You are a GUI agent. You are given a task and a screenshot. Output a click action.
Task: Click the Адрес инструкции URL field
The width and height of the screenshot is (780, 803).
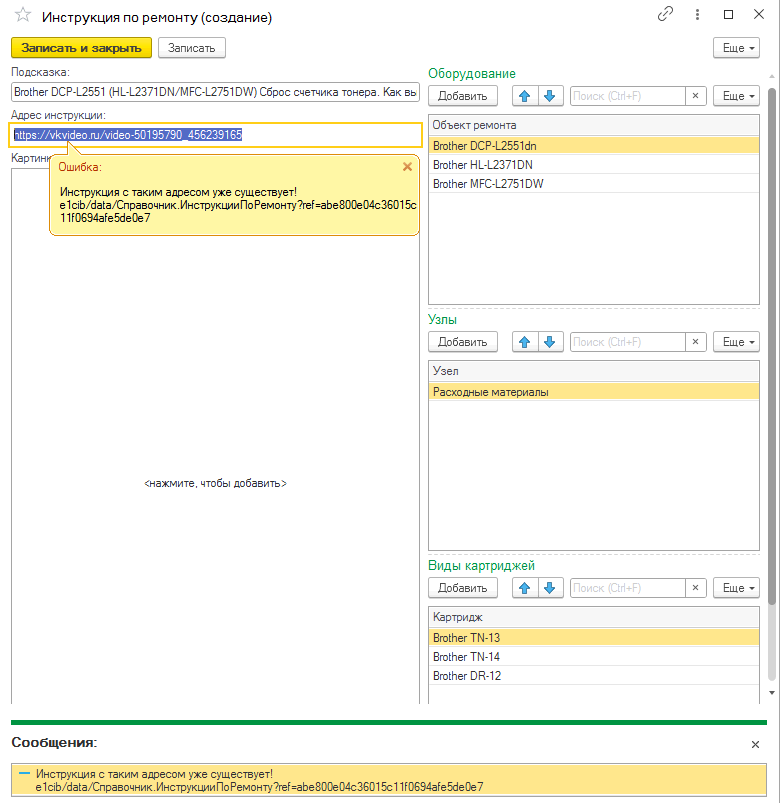(216, 135)
